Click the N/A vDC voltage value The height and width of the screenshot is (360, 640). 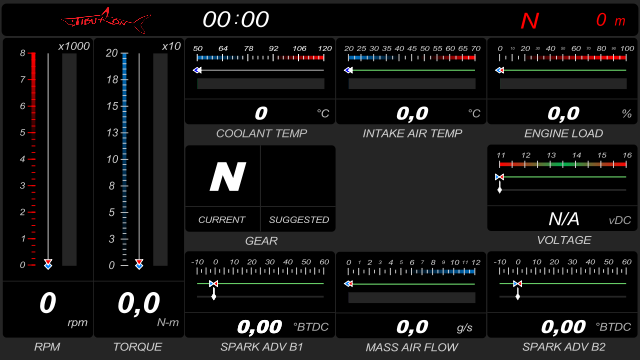tap(563, 220)
